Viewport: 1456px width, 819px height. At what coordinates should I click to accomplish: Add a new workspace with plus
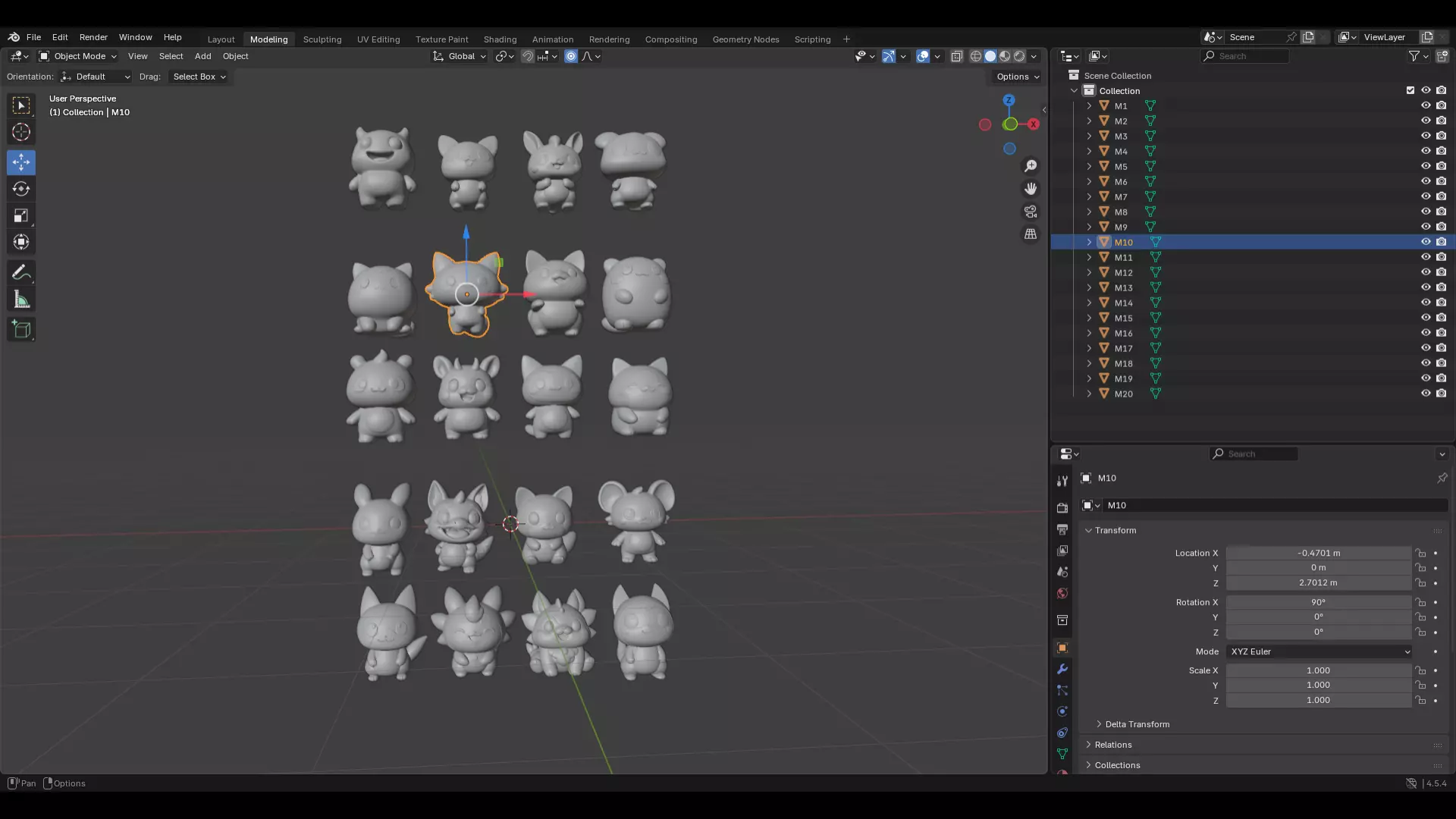pos(846,39)
